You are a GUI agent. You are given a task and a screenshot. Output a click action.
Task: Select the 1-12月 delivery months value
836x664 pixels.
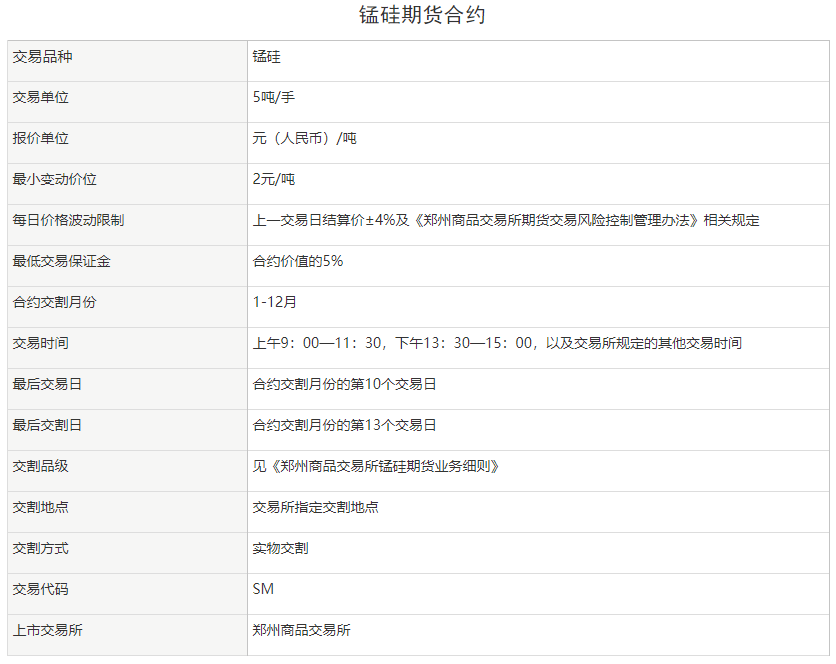[275, 303]
